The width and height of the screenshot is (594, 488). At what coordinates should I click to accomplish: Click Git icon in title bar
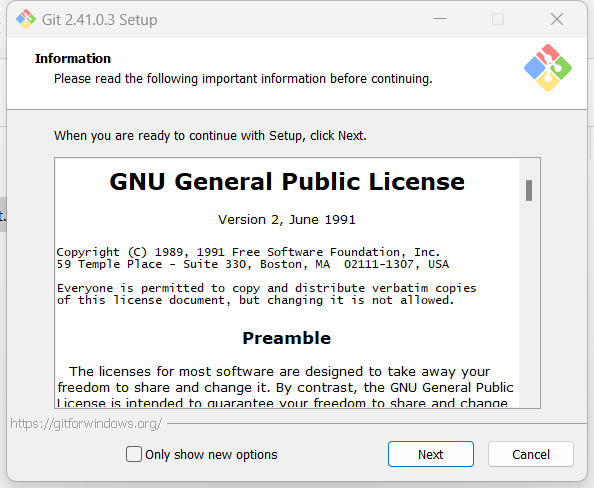[26, 19]
